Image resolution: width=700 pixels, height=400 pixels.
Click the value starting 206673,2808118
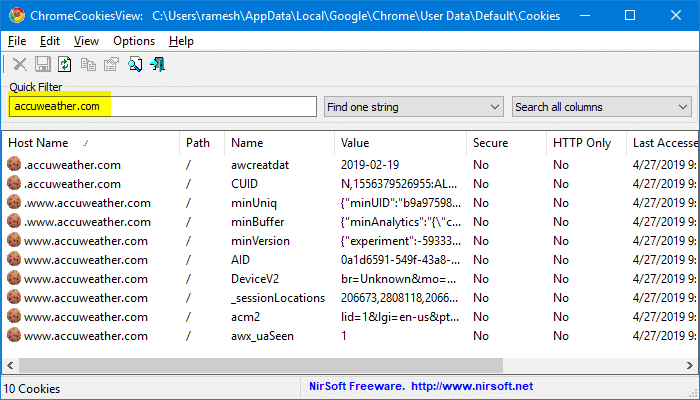(399, 298)
